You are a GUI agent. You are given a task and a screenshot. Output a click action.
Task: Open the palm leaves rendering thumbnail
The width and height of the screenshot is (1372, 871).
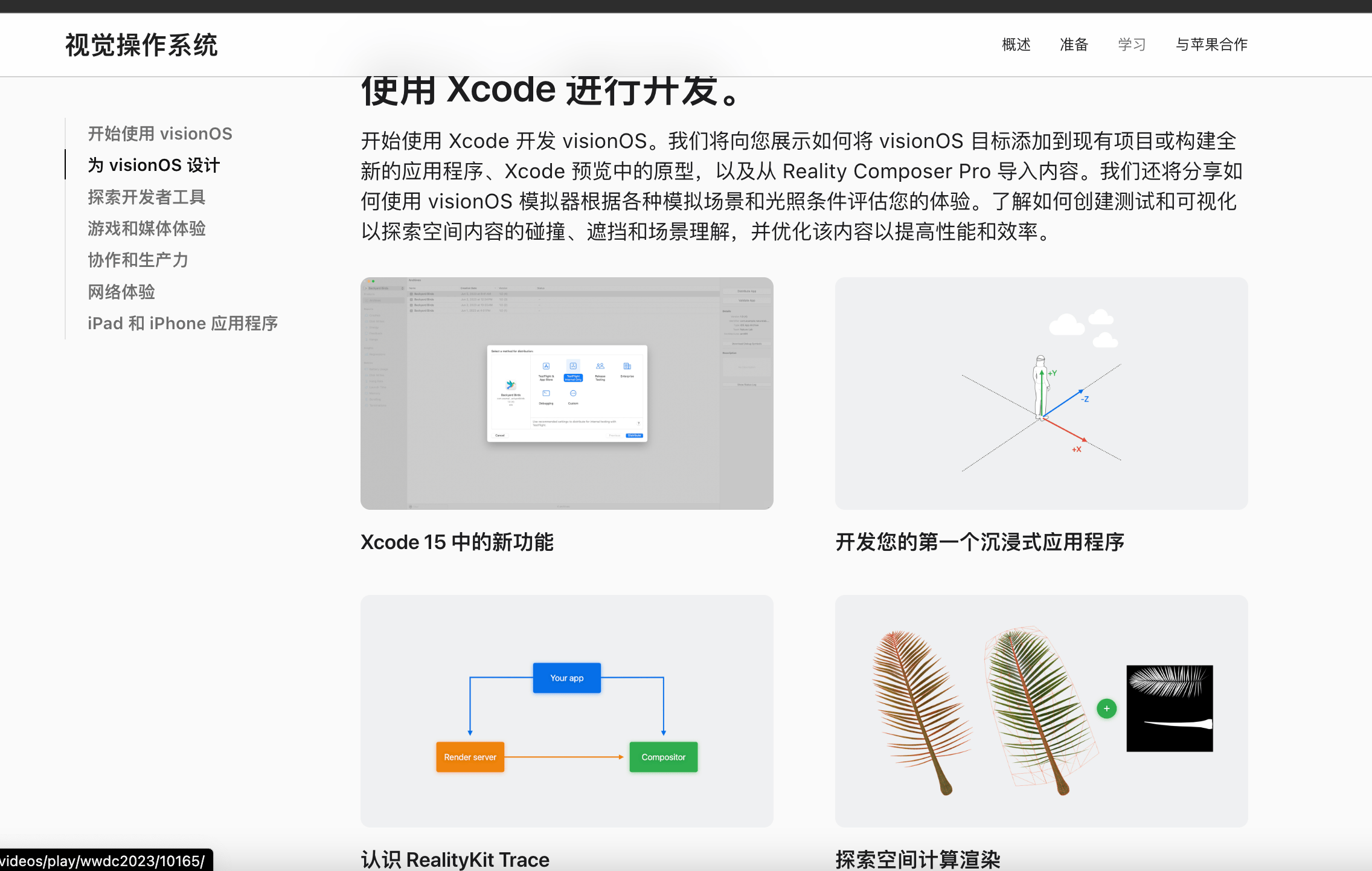[x=1042, y=711]
